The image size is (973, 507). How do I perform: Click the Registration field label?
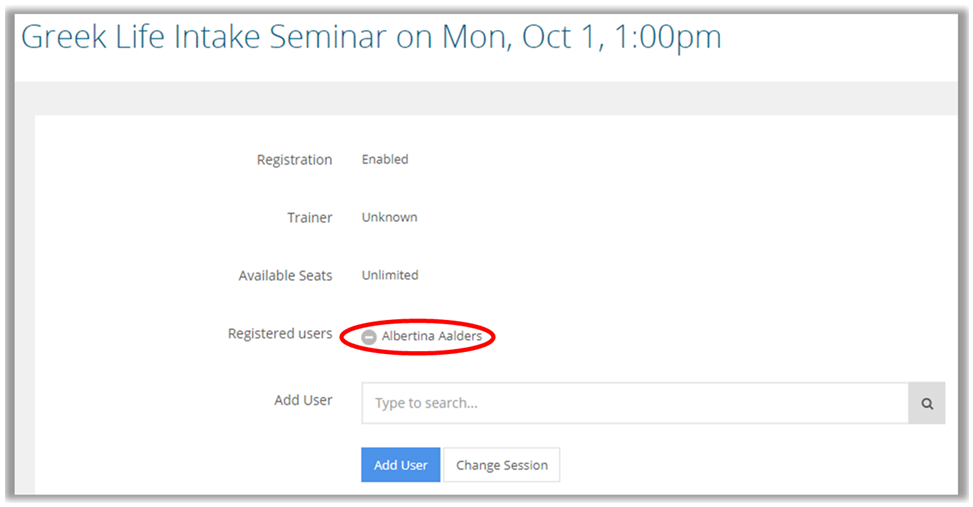pos(294,160)
